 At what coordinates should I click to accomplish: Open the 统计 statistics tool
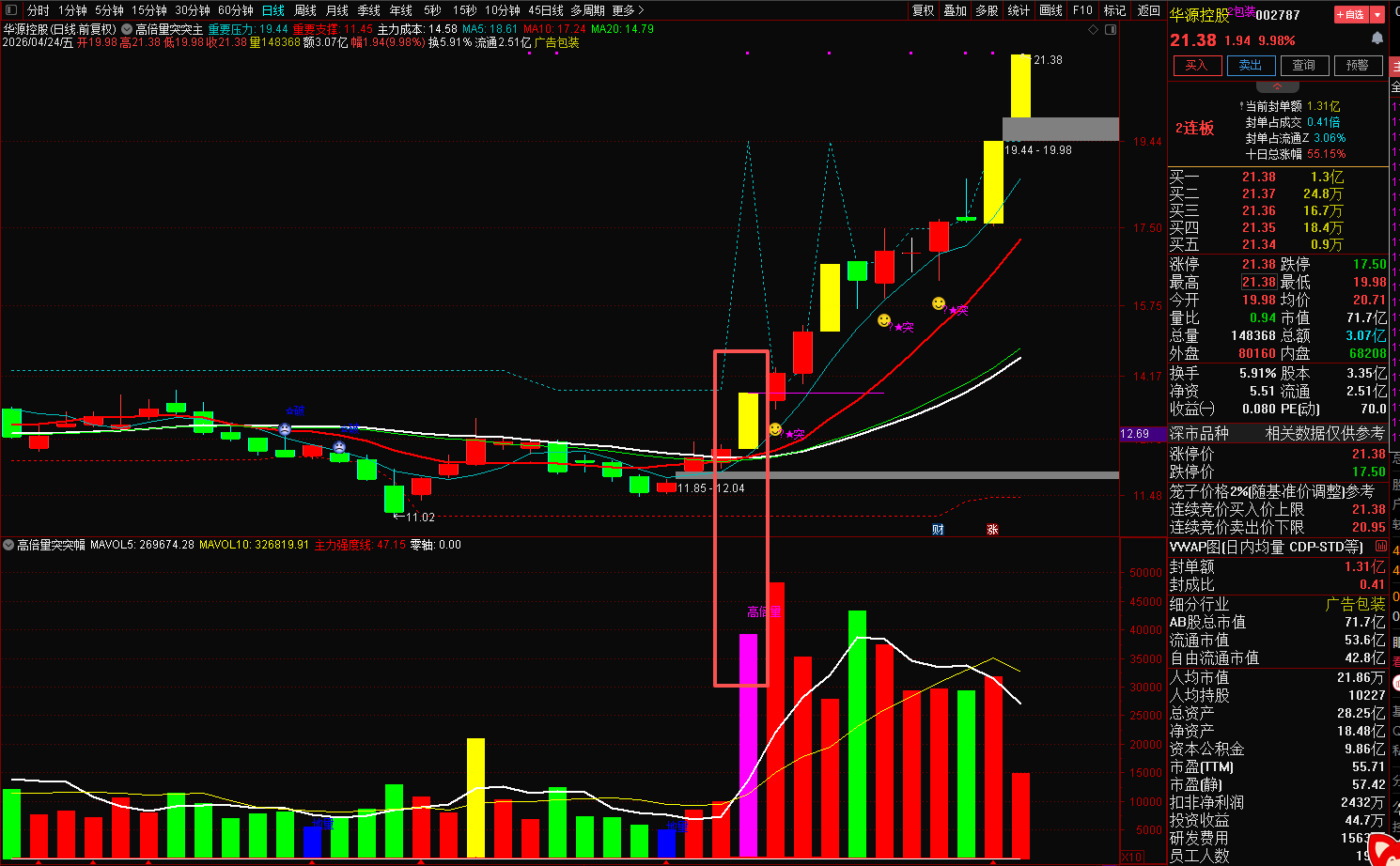point(1019,10)
